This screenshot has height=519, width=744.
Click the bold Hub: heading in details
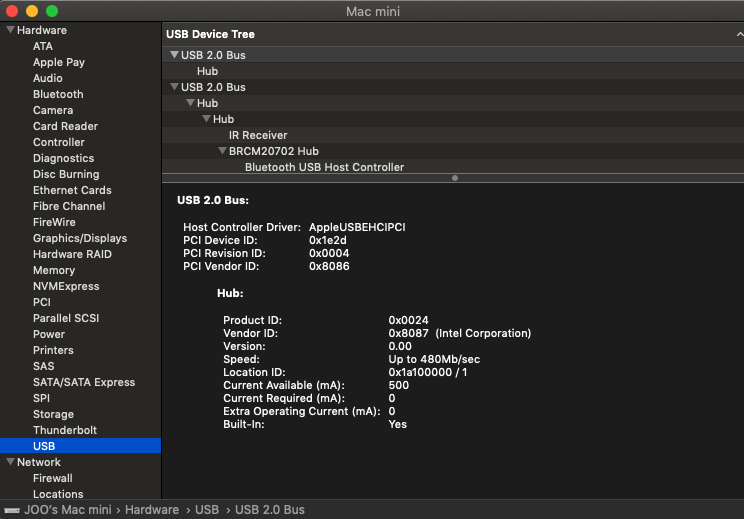[230, 293]
